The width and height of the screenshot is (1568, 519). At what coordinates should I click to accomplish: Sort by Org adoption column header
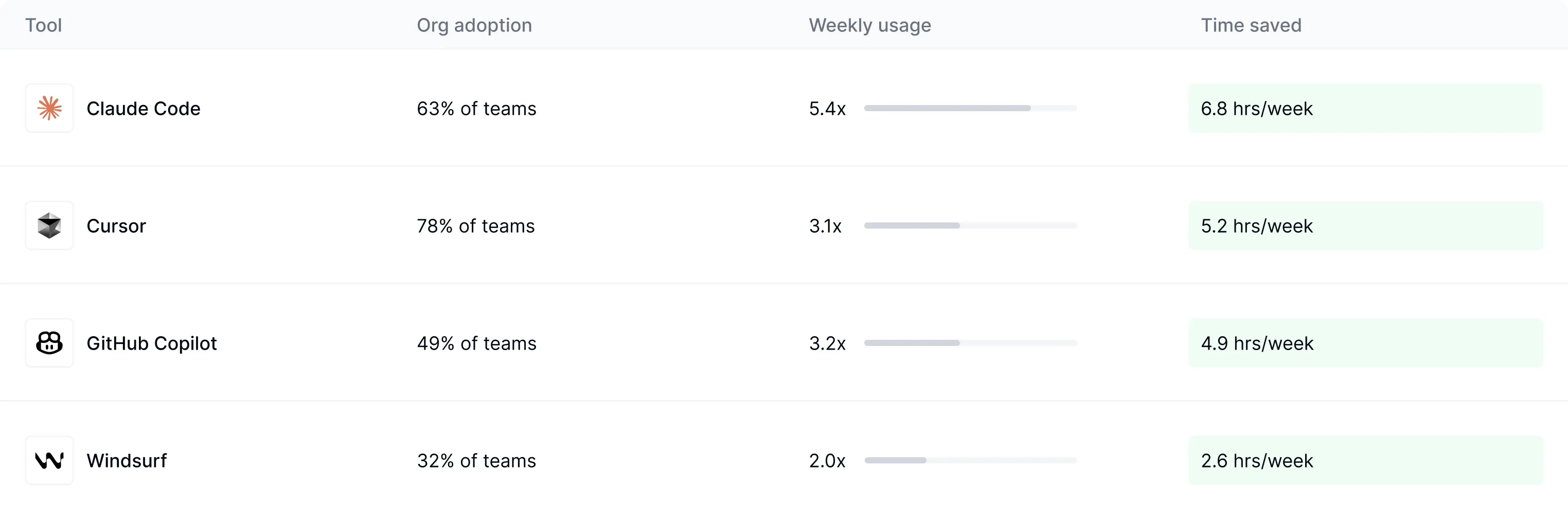coord(474,25)
